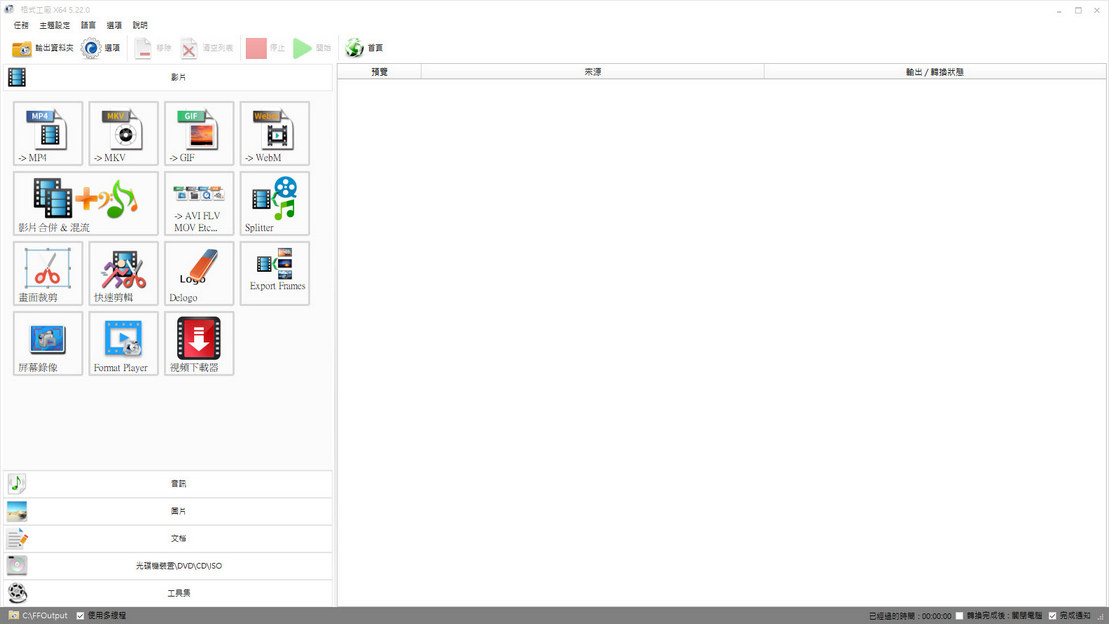
Task: Expand the 圖片 picture section
Action: (x=168, y=511)
